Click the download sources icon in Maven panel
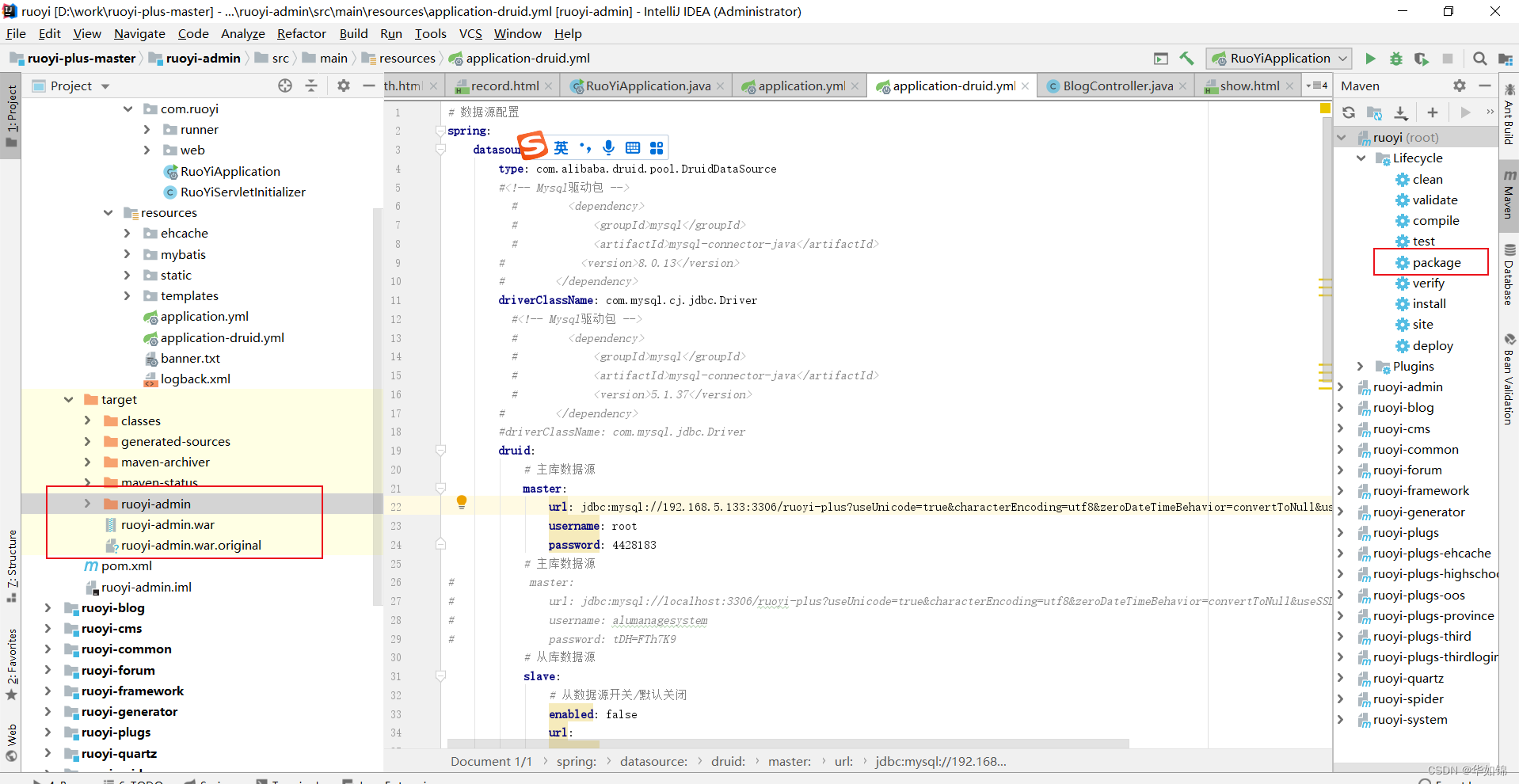The width and height of the screenshot is (1519, 784). click(x=1402, y=112)
